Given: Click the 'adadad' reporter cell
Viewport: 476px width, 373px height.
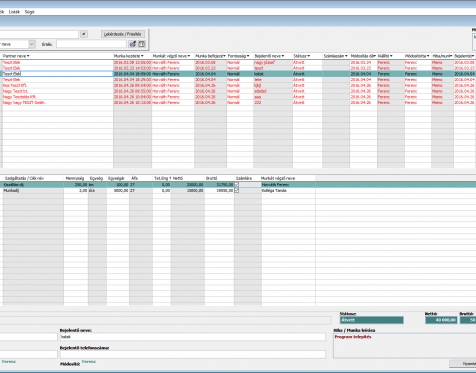Looking at the screenshot, I should (x=273, y=91).
